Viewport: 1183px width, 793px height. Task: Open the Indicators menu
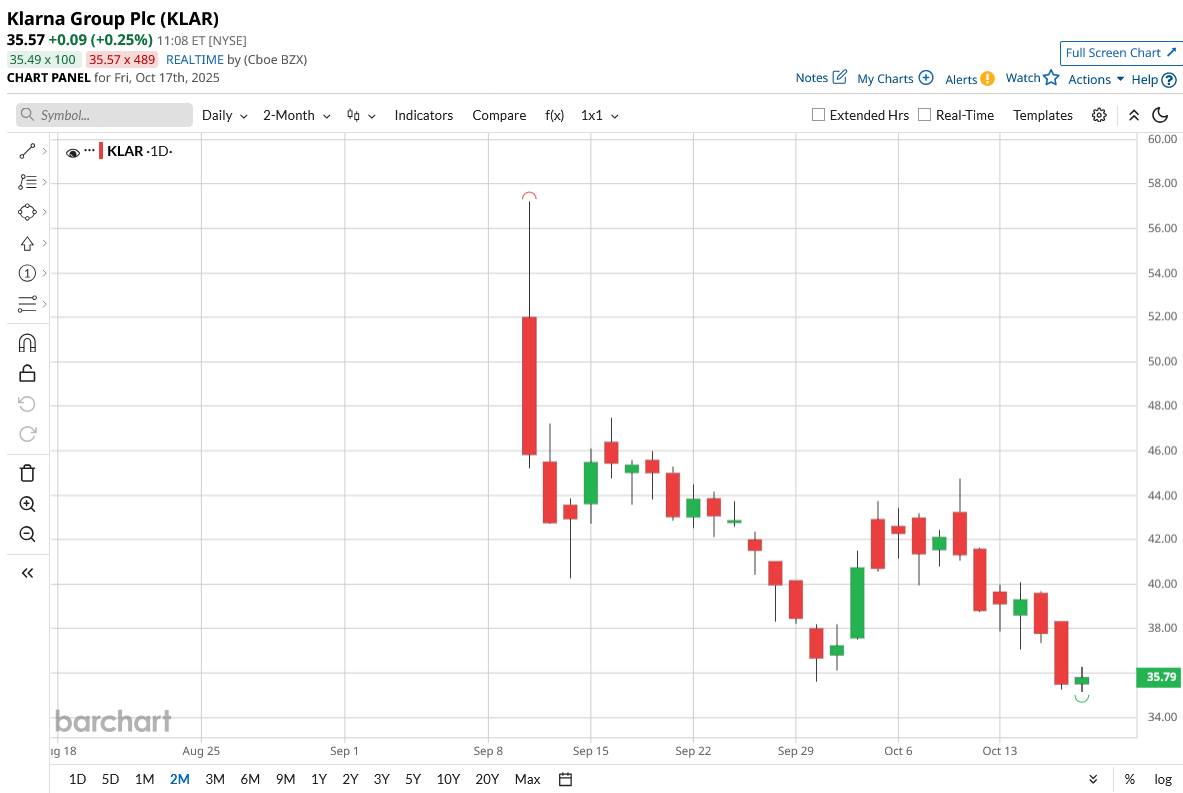pos(423,115)
